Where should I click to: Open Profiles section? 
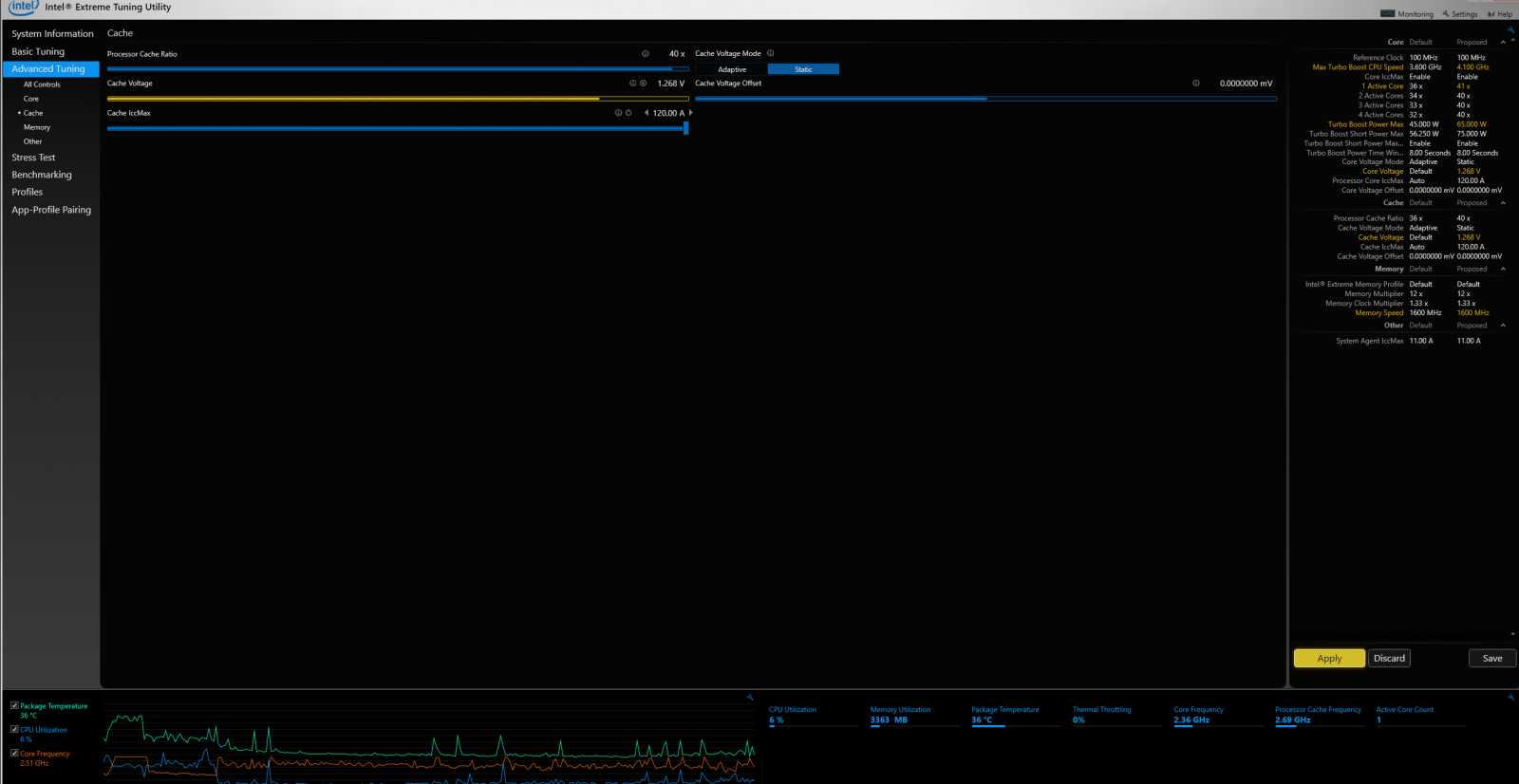click(27, 192)
